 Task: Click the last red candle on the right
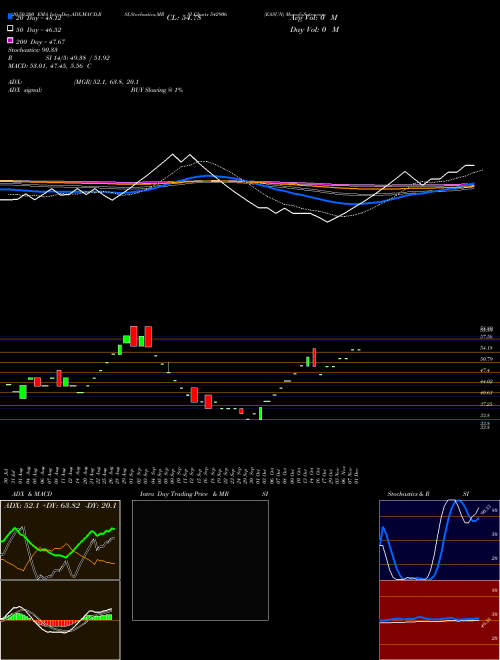[314, 358]
